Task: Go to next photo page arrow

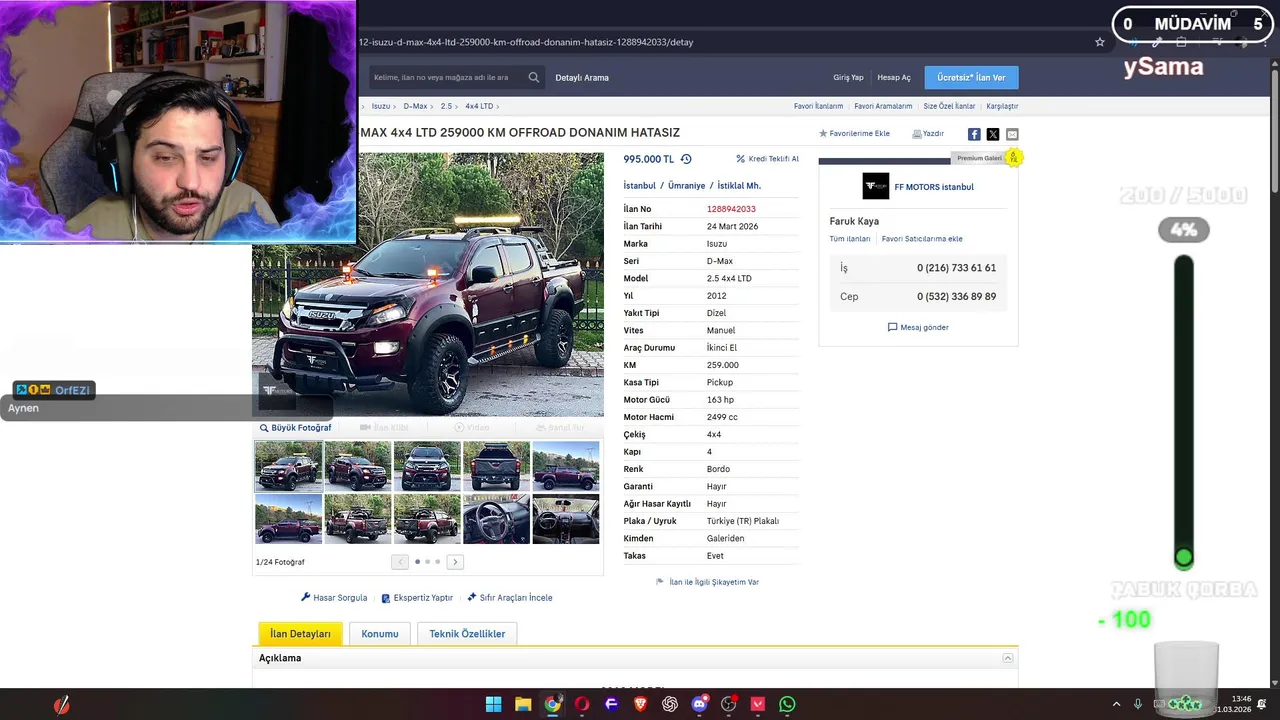Action: coord(455,562)
